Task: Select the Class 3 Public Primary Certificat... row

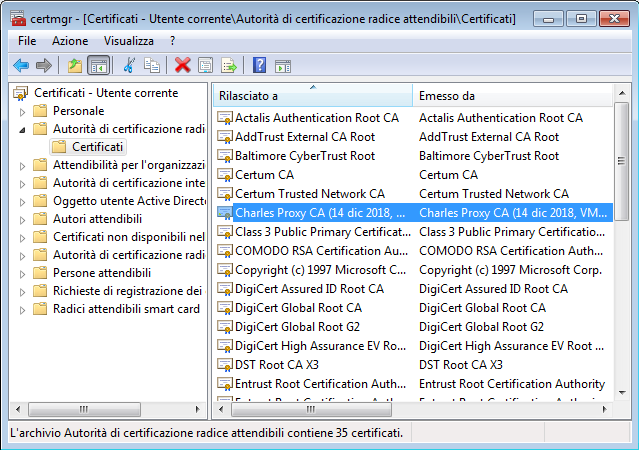Action: [413, 232]
